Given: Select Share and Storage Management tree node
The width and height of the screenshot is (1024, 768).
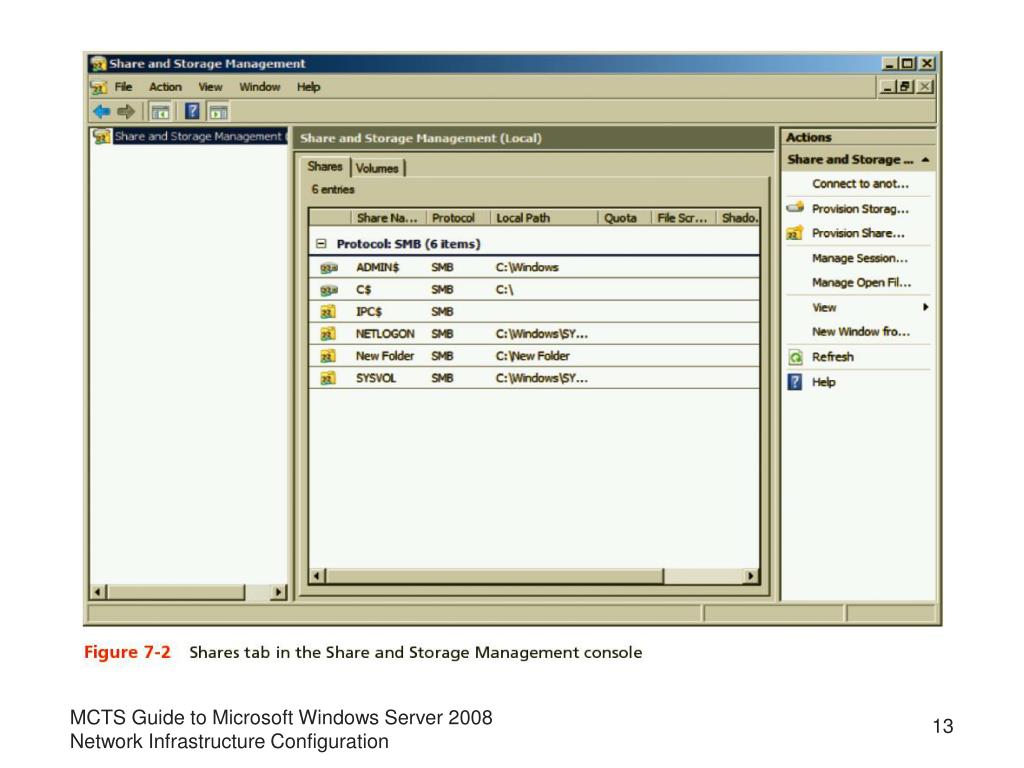Looking at the screenshot, I should [199, 136].
